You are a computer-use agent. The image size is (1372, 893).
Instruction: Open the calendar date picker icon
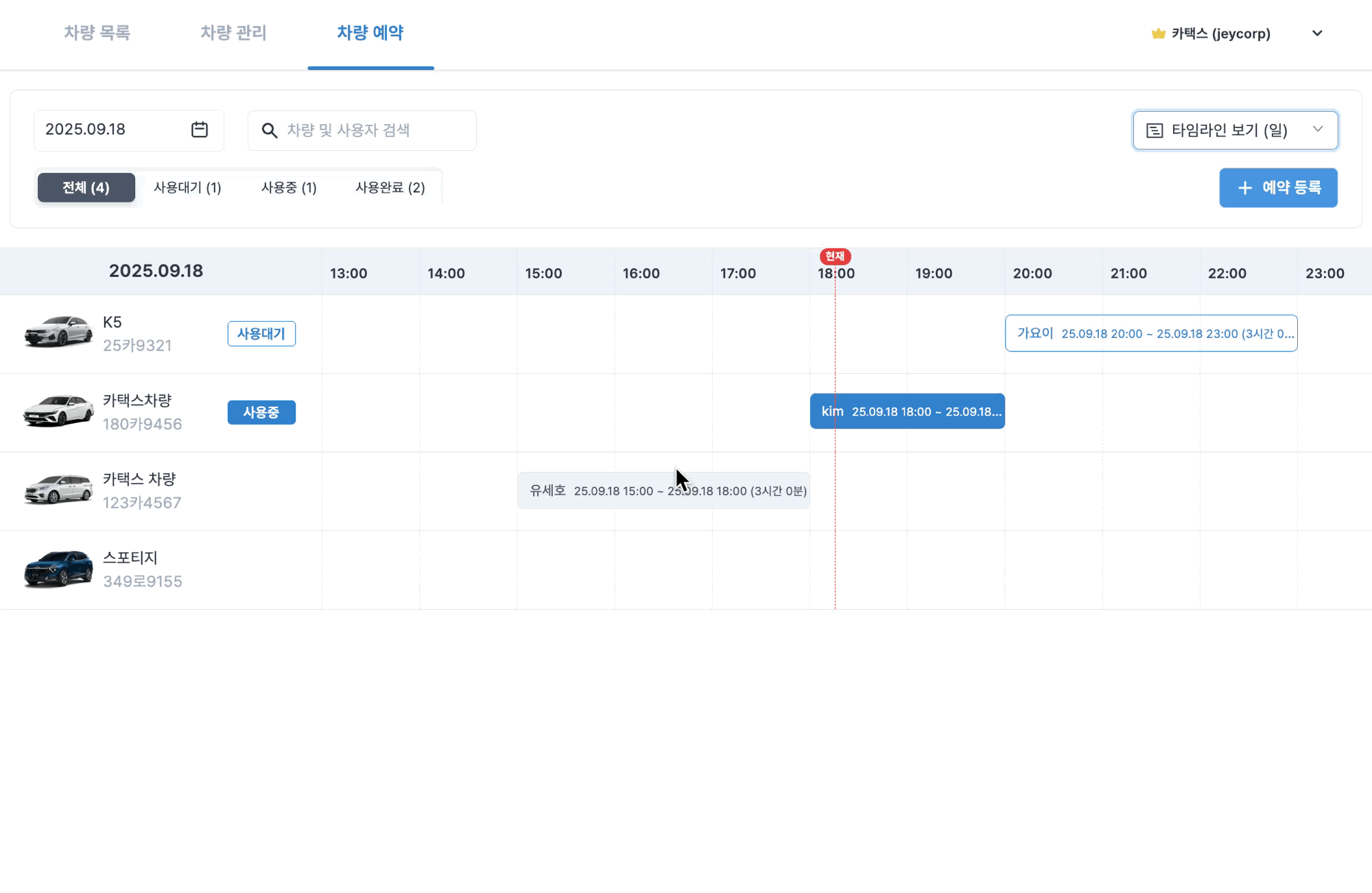point(199,130)
